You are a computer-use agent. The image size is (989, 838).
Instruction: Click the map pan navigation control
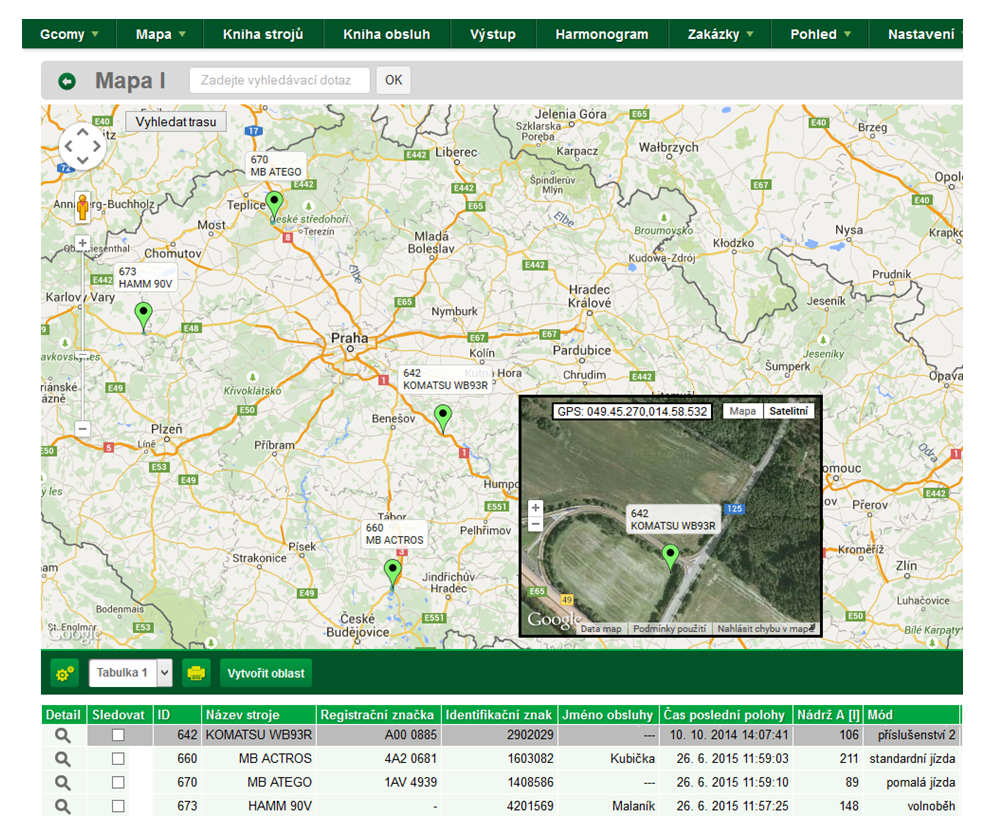[83, 146]
